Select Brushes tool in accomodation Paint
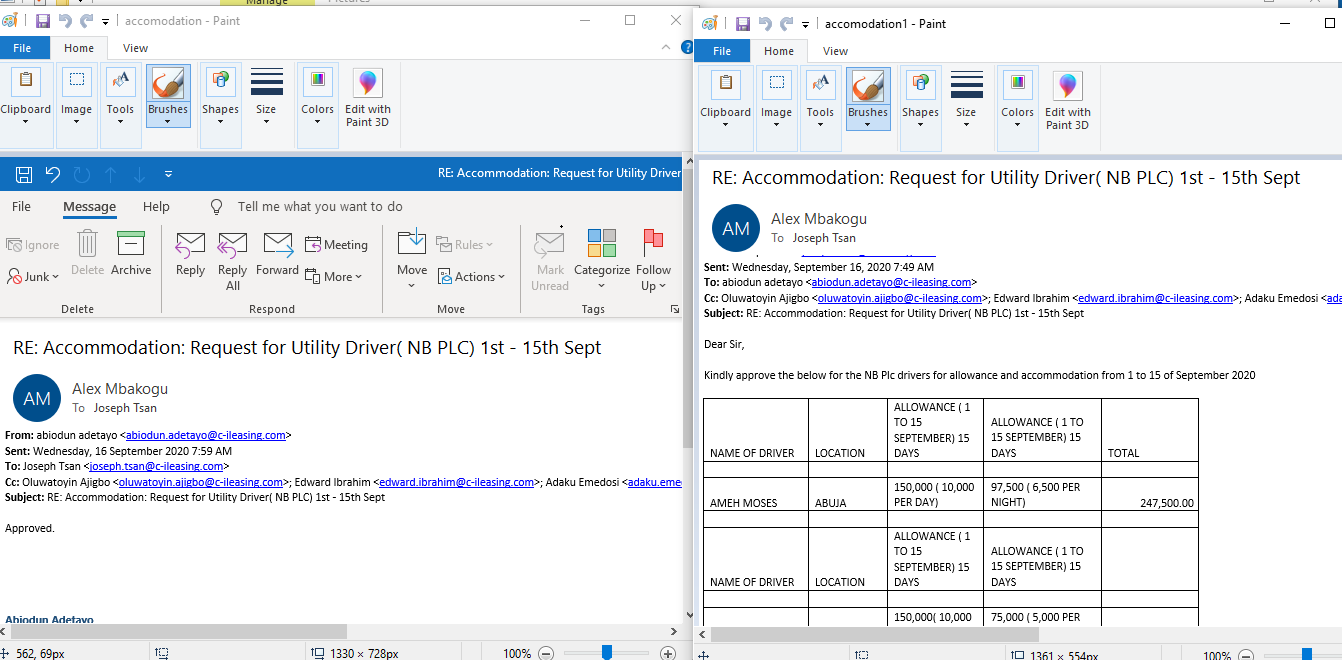1342x660 pixels. (x=168, y=82)
